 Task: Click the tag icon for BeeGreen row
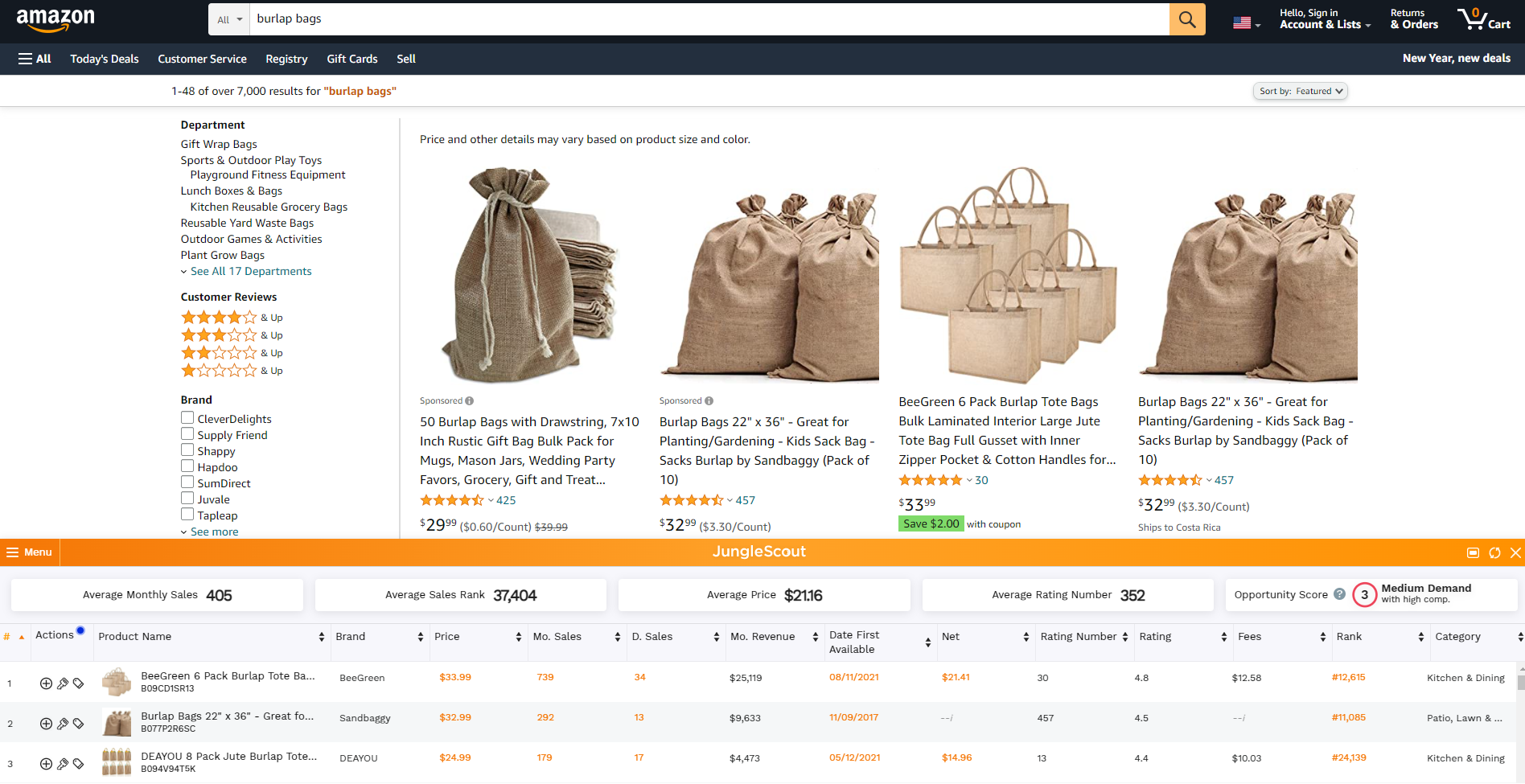[78, 683]
